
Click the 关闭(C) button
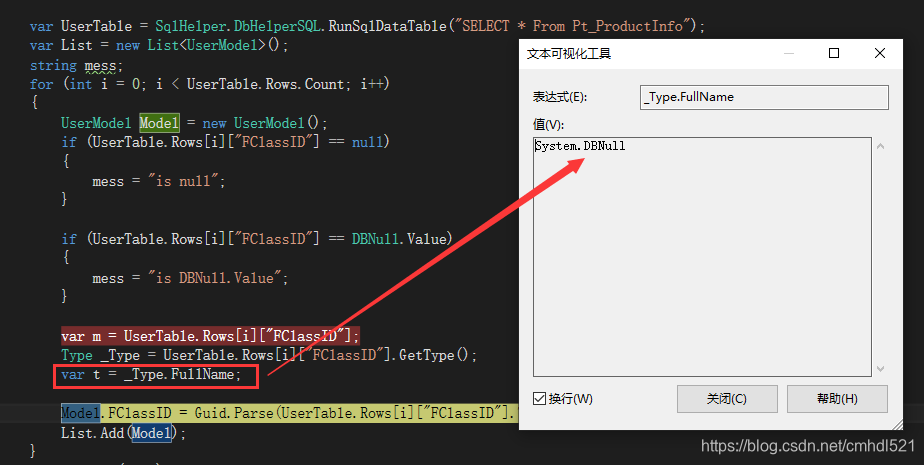coord(727,399)
